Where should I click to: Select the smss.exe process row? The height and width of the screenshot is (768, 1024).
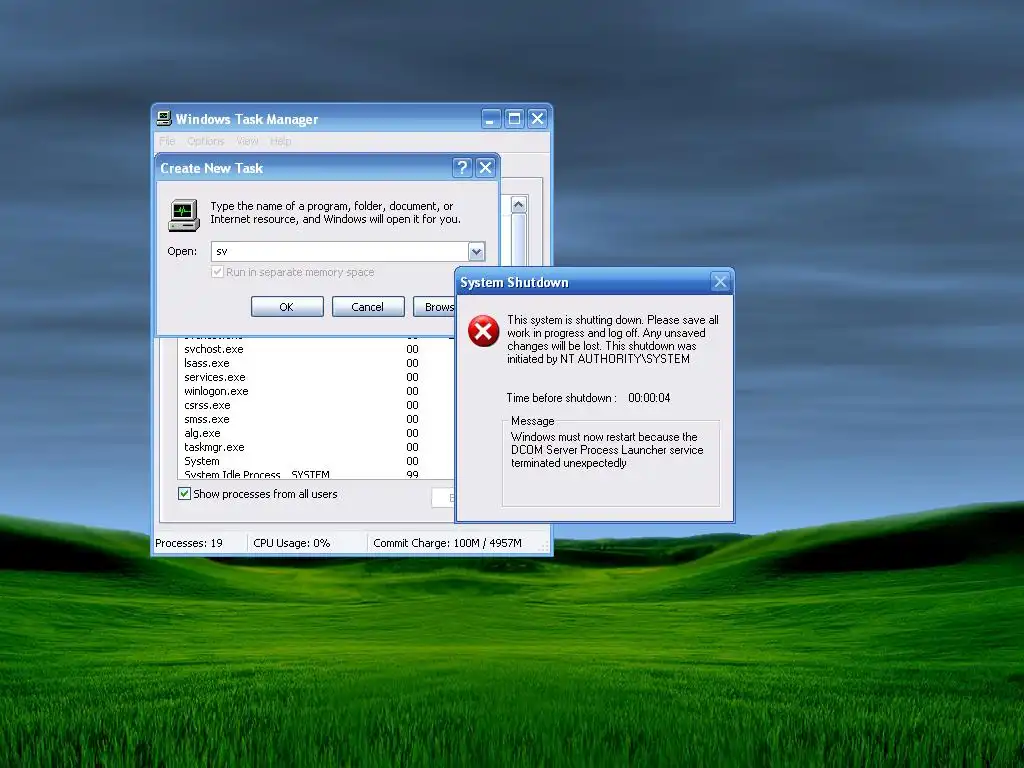pos(317,419)
